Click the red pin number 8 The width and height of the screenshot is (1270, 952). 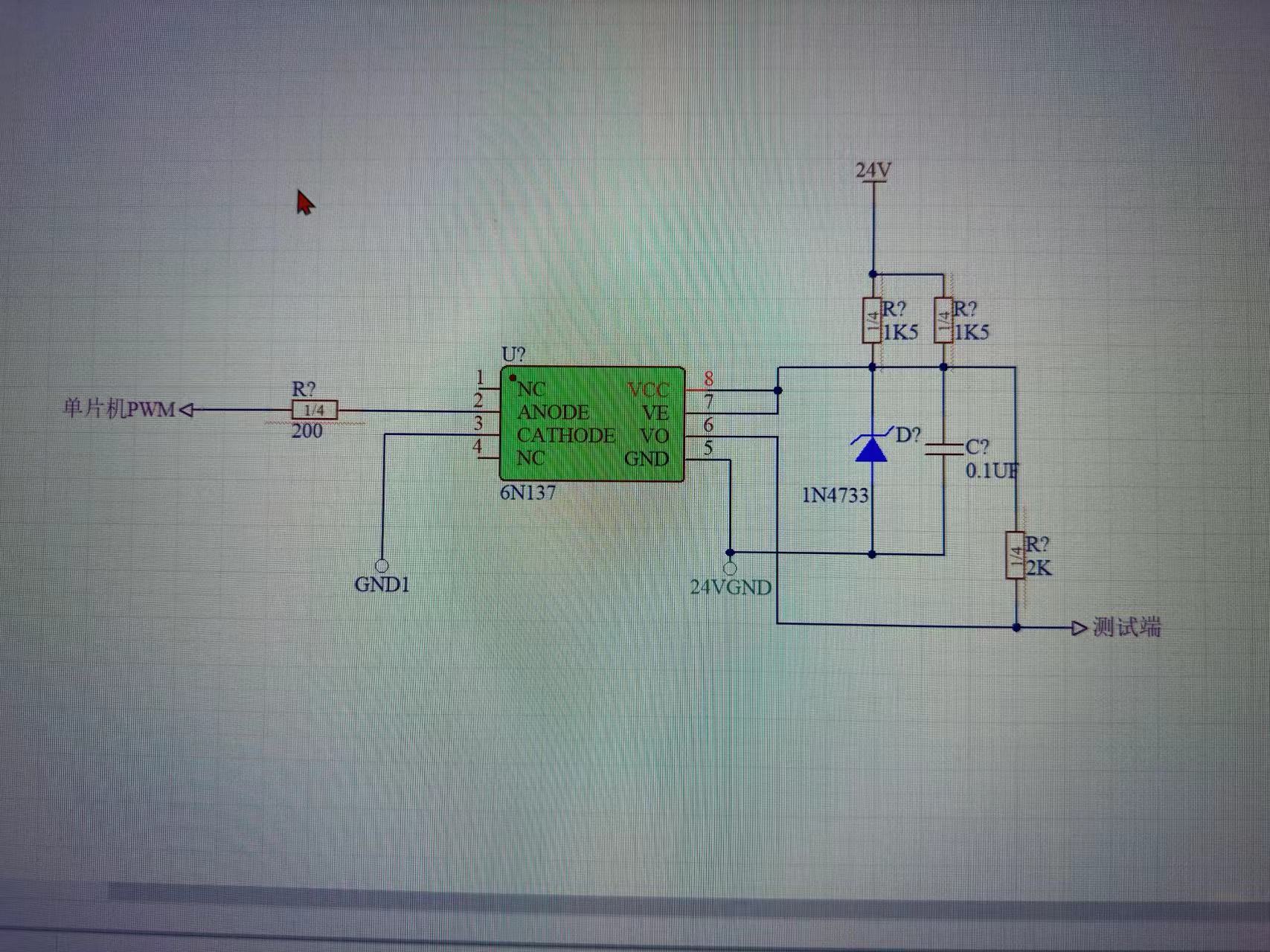(x=708, y=379)
